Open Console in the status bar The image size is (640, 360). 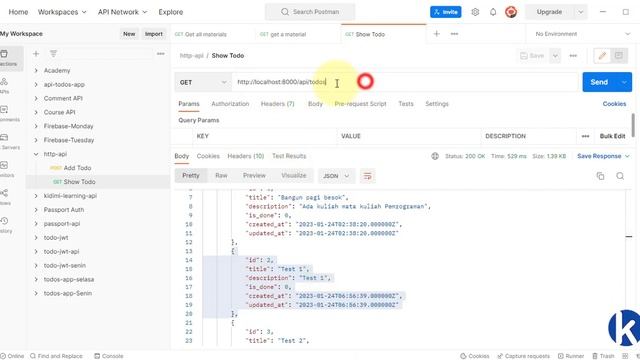(109, 356)
